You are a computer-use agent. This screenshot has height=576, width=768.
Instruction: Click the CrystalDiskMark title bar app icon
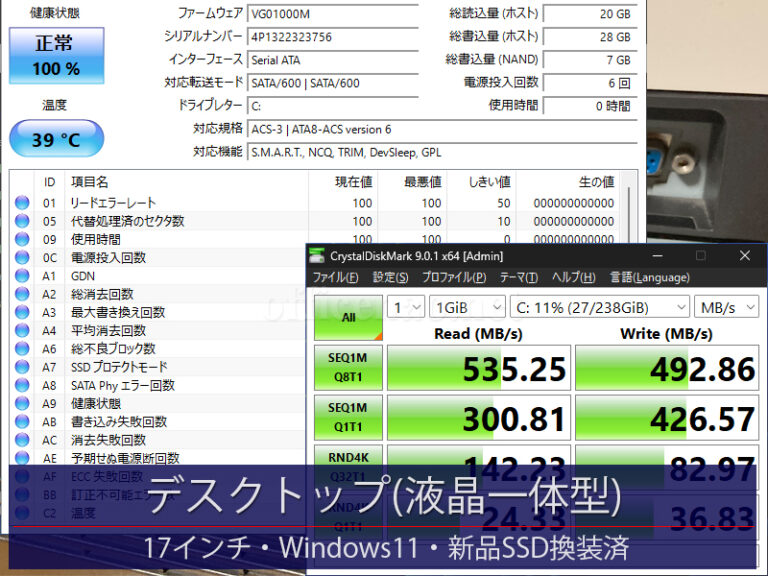pyautogui.click(x=319, y=256)
